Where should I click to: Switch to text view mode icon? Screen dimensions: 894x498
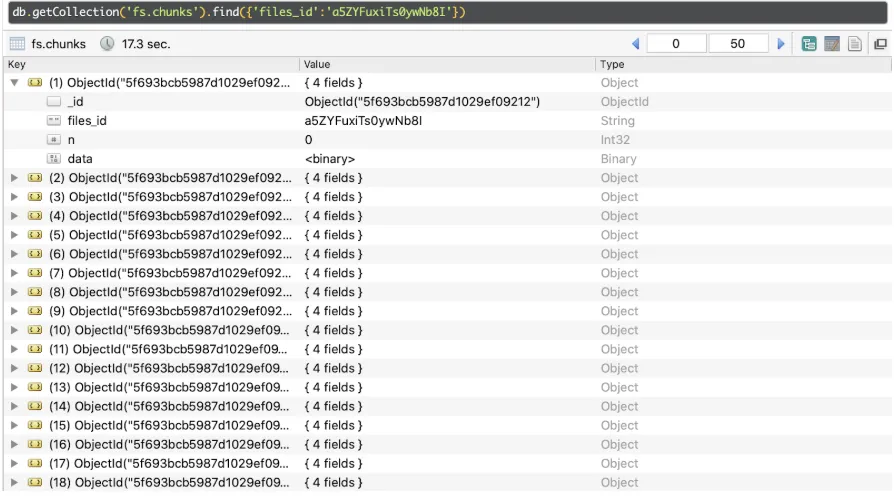855,44
